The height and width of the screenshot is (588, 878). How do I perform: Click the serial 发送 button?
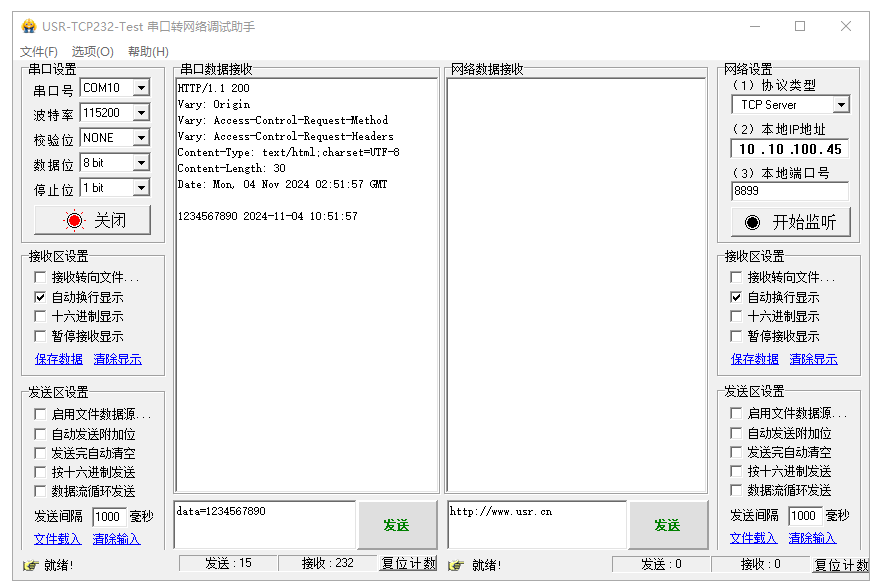pos(397,525)
